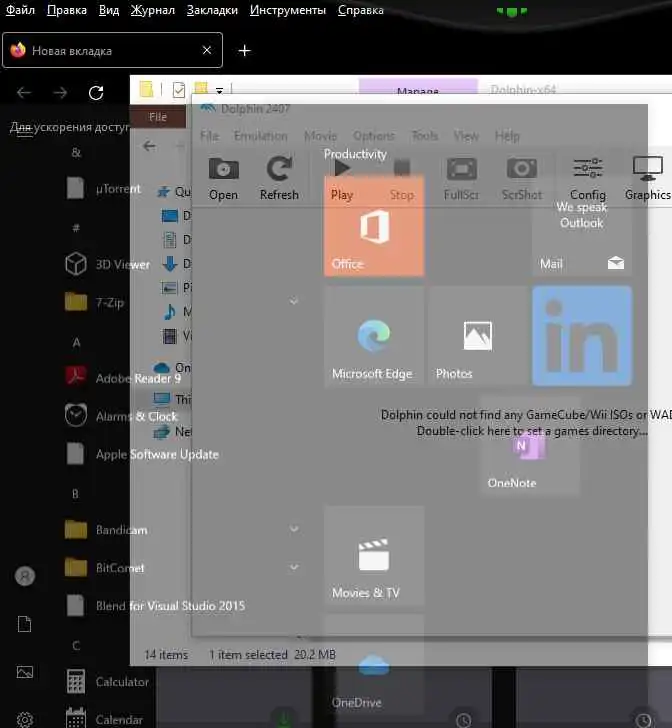Go back in File Explorer
The height and width of the screenshot is (728, 672).
click(149, 147)
